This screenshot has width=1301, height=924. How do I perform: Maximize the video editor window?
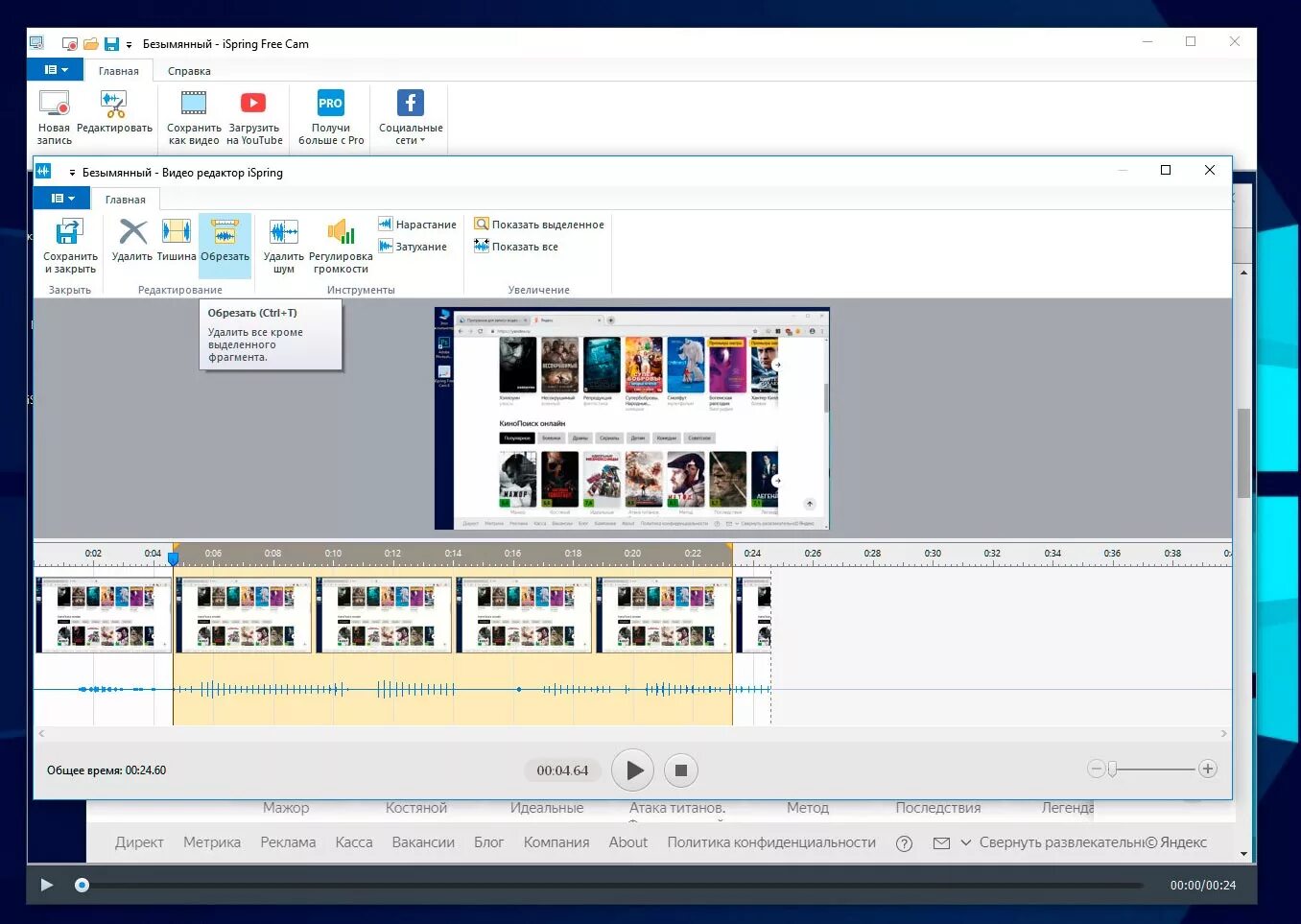click(1166, 170)
